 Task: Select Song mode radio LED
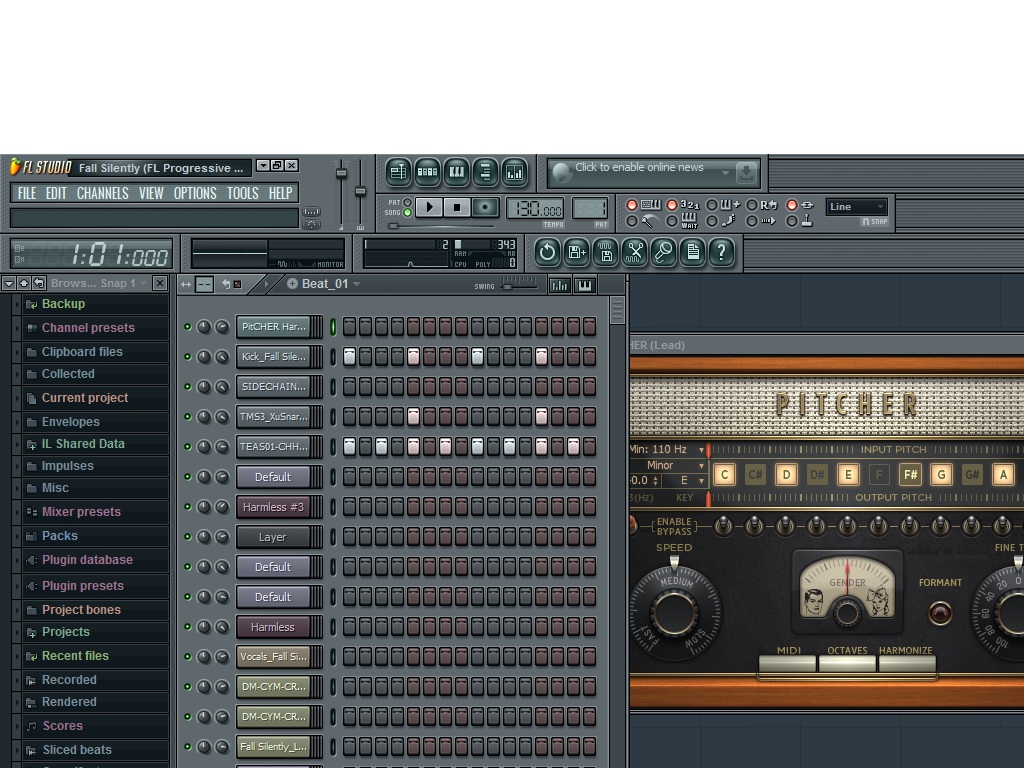408,212
